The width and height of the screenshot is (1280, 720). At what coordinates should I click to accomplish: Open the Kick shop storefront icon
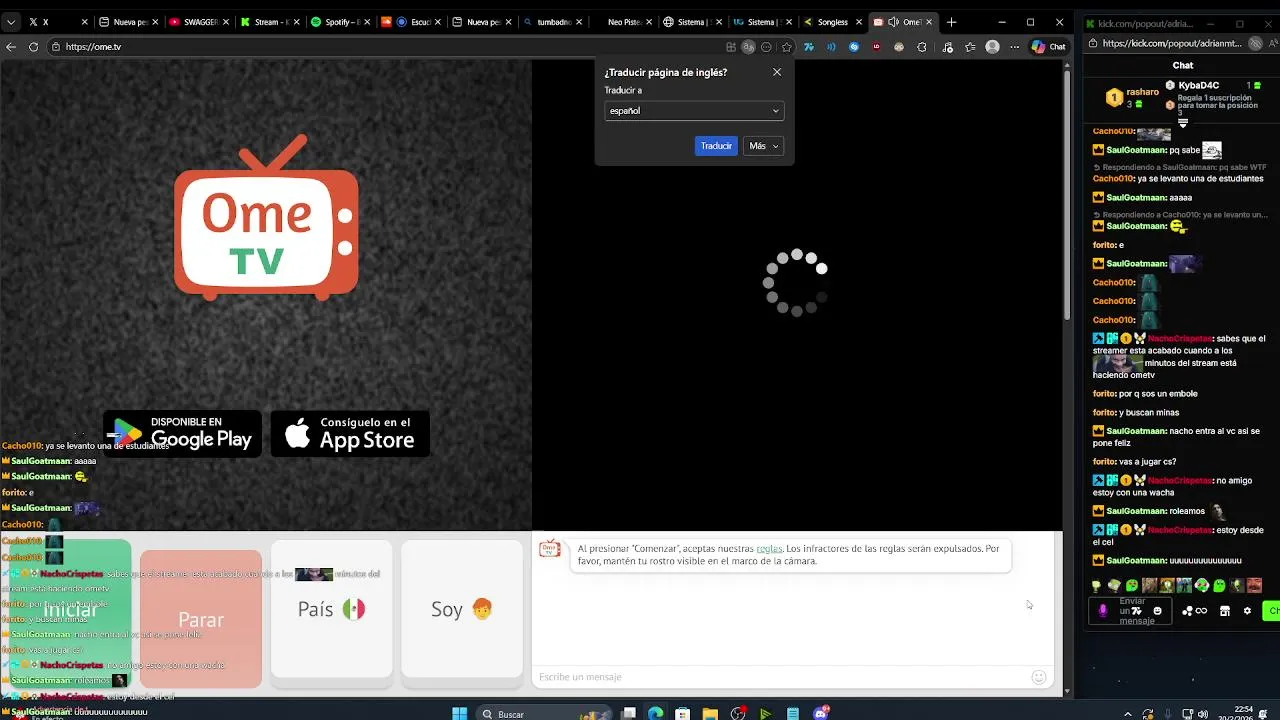coord(1225,611)
